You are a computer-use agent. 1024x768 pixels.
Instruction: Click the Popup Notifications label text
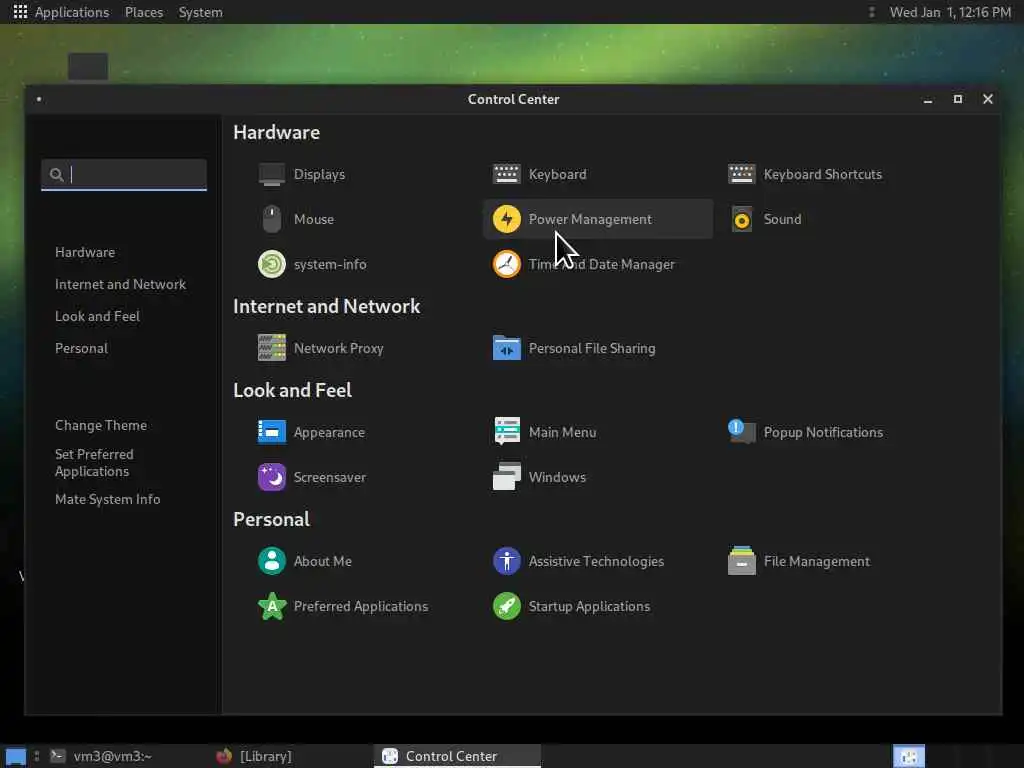[824, 432]
